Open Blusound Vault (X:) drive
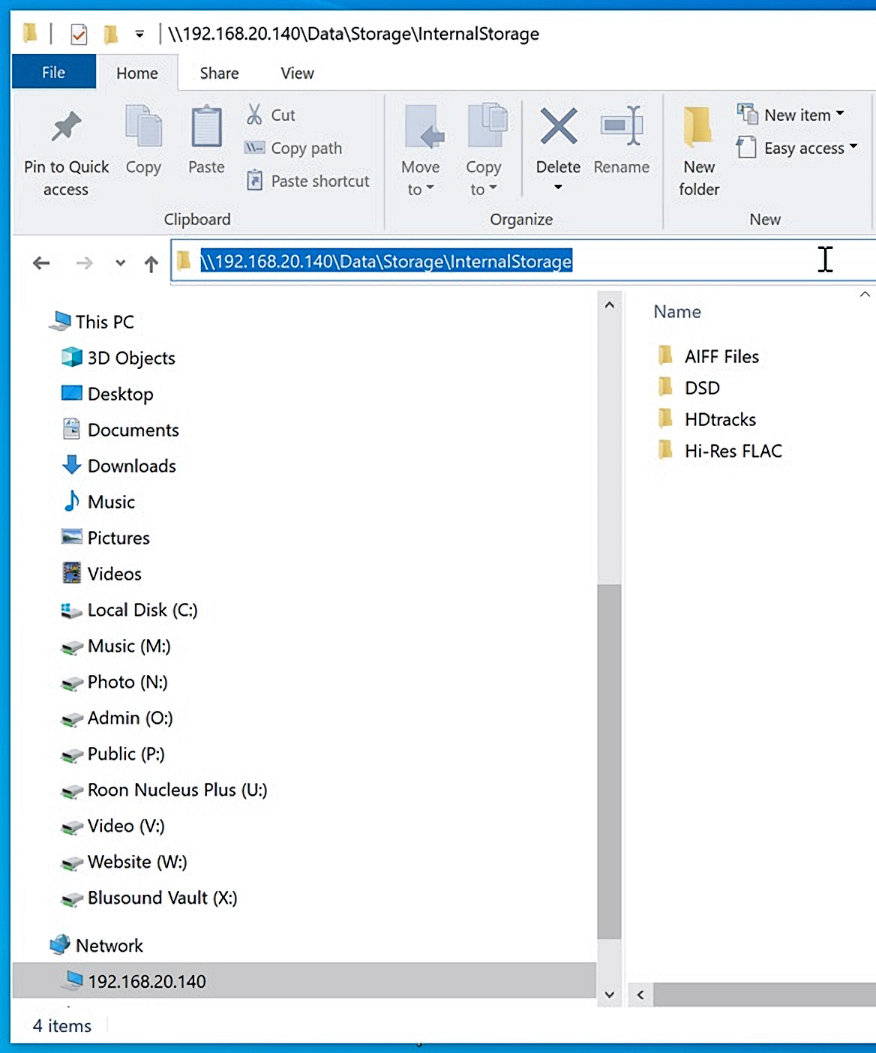The height and width of the screenshot is (1053, 876). 149,898
